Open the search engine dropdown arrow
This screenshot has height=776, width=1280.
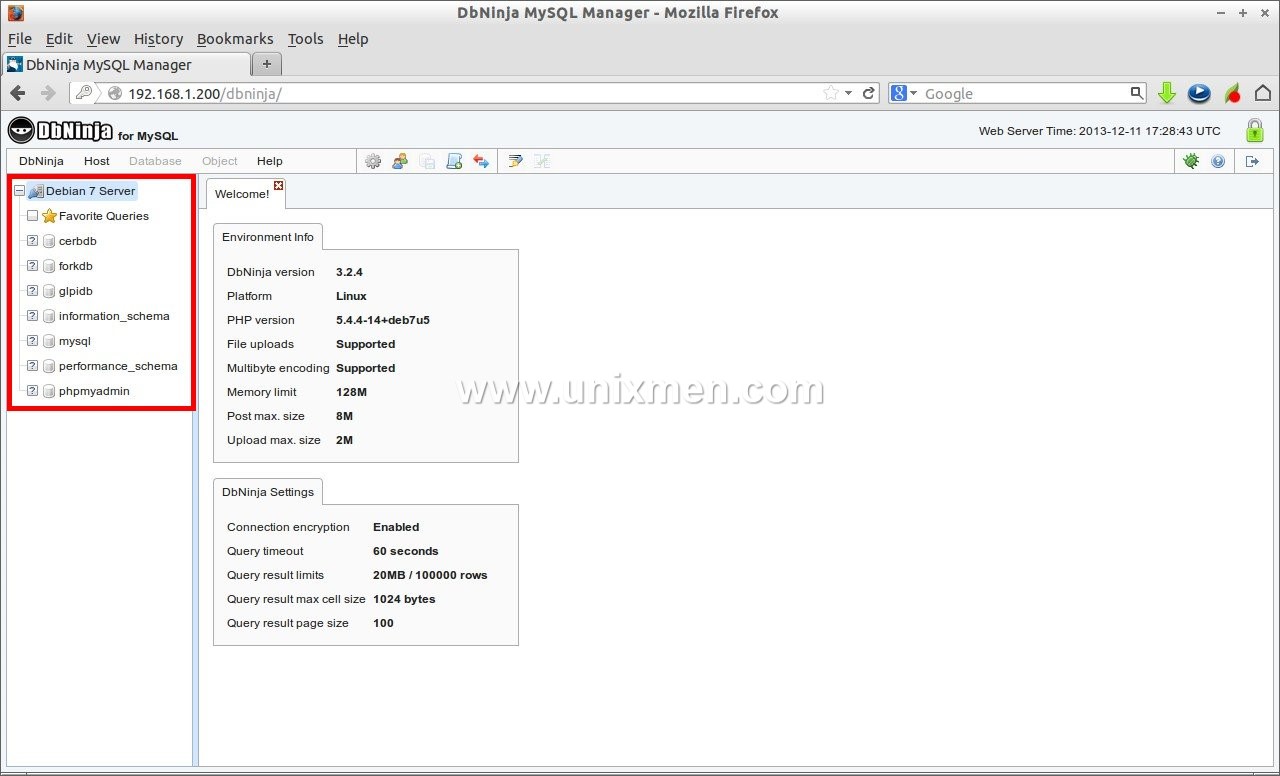pyautogui.click(x=913, y=93)
